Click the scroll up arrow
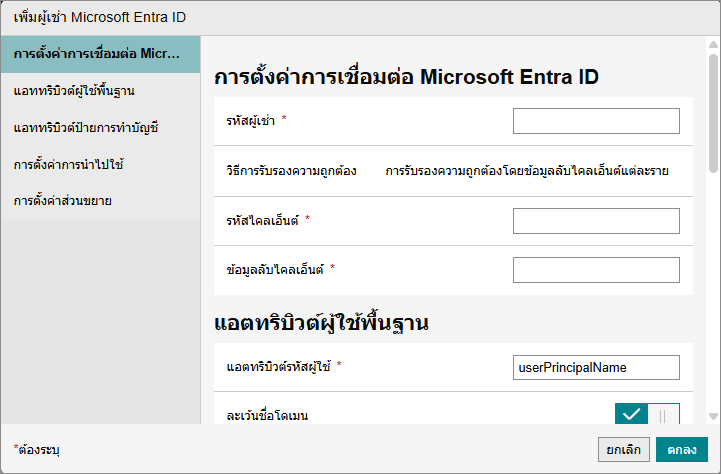Image resolution: width=721 pixels, height=474 pixels. pyautogui.click(x=713, y=45)
